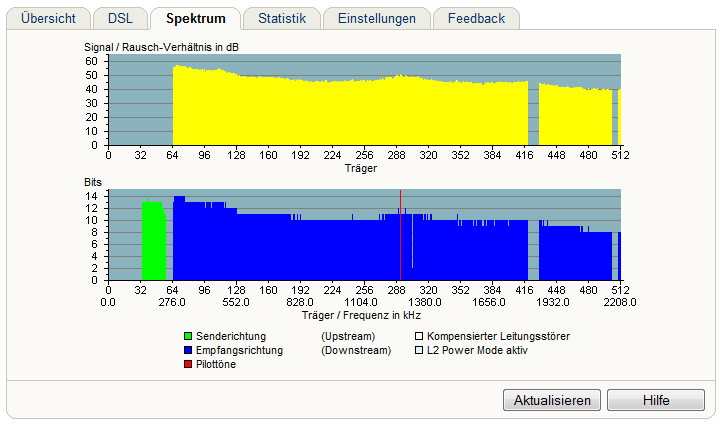Screen dimensions: 720x425
Task: Go to the Statistik tab
Action: click(281, 18)
